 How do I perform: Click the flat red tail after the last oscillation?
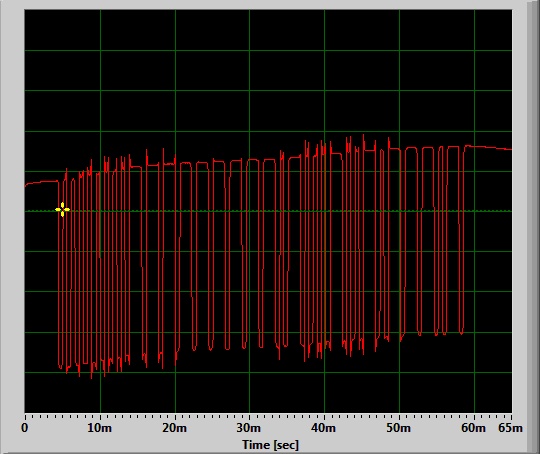pos(488,147)
